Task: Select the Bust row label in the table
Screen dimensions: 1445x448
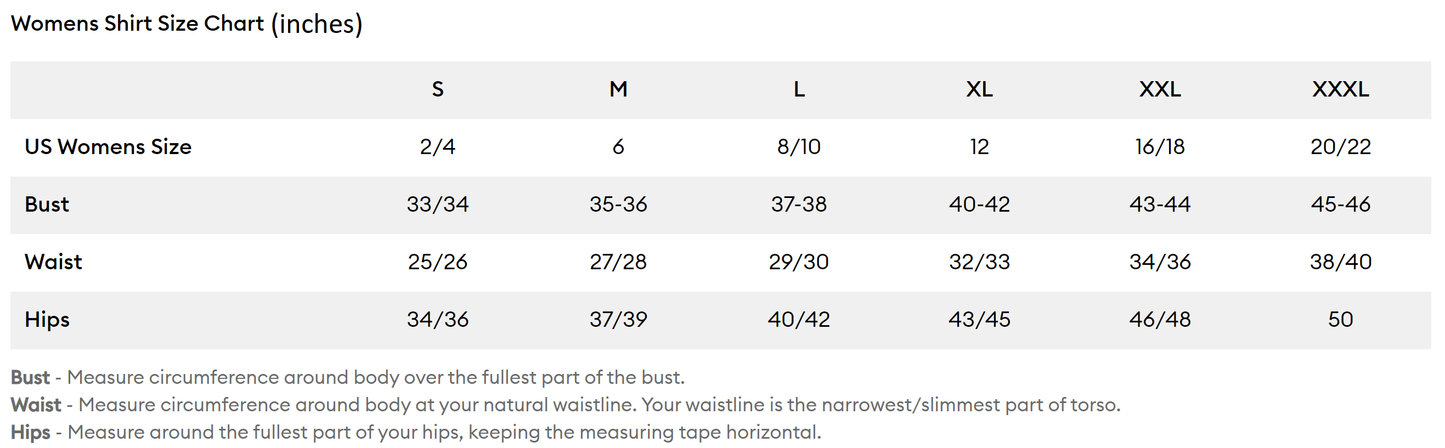Action: tap(47, 205)
